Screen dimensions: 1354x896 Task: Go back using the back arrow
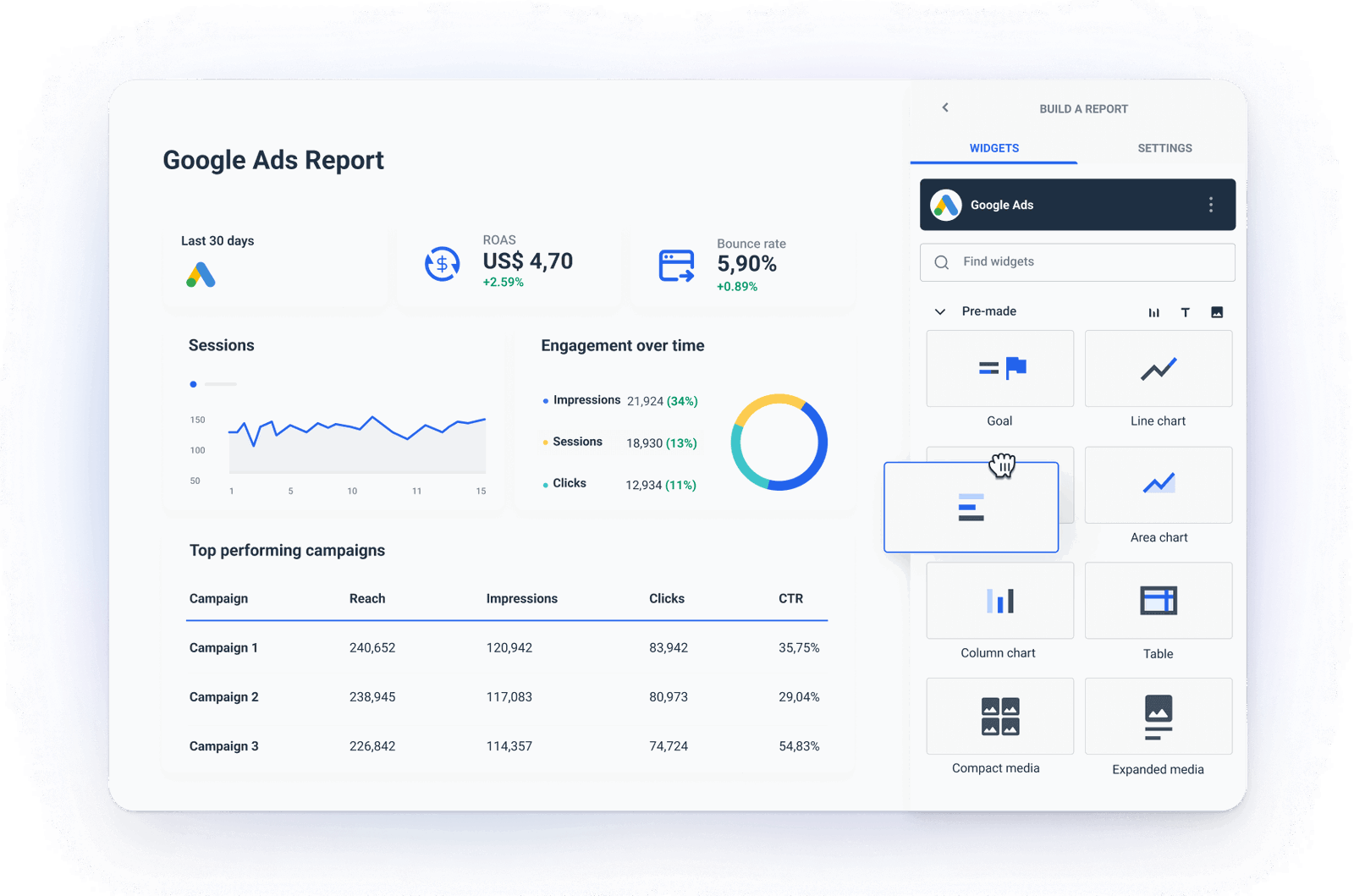(x=944, y=108)
